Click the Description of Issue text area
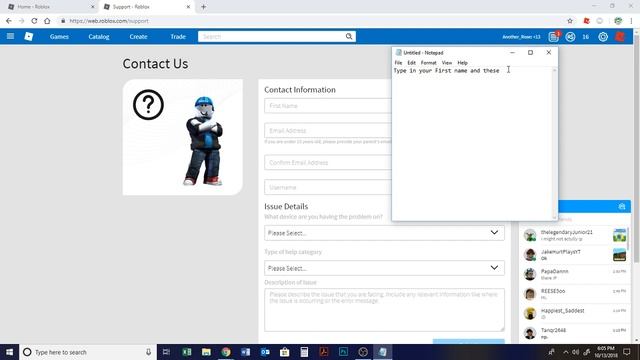This screenshot has width=640, height=360. [384, 310]
